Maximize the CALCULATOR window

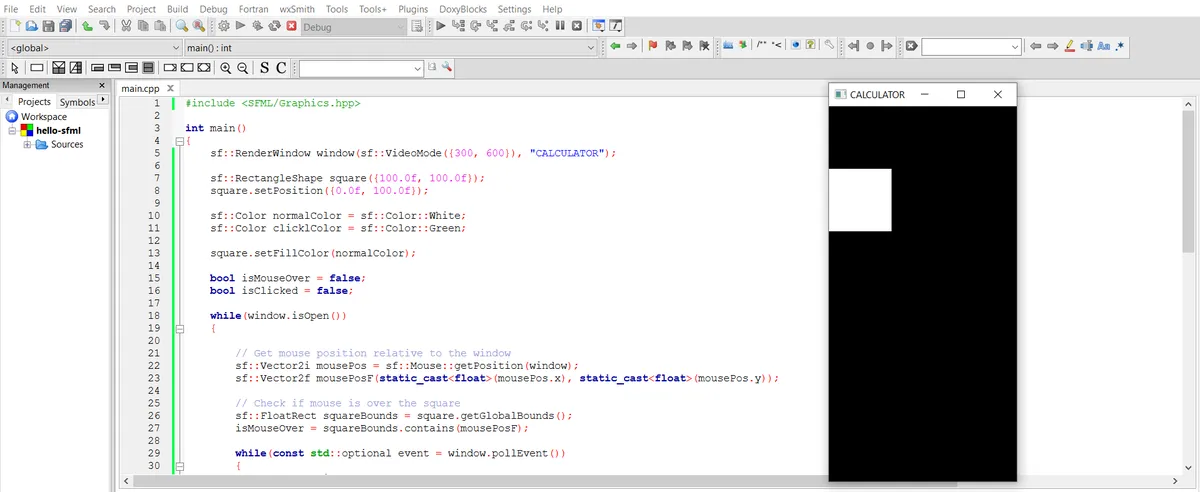[x=961, y=94]
